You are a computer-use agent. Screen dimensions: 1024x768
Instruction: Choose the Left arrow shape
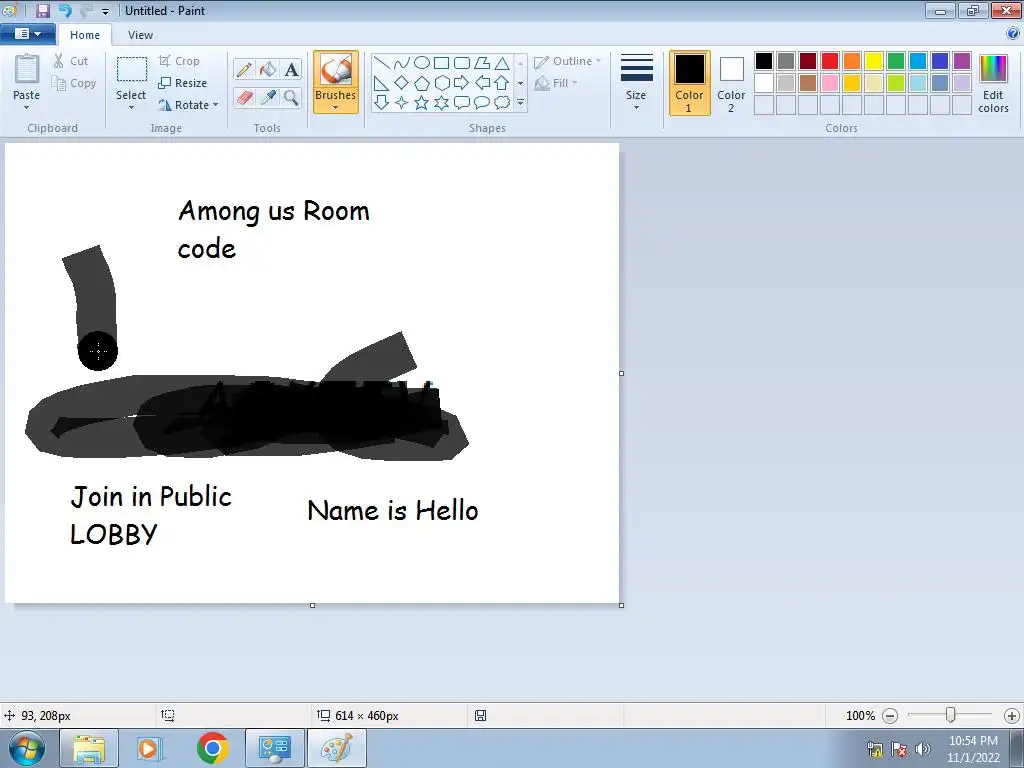coord(482,83)
